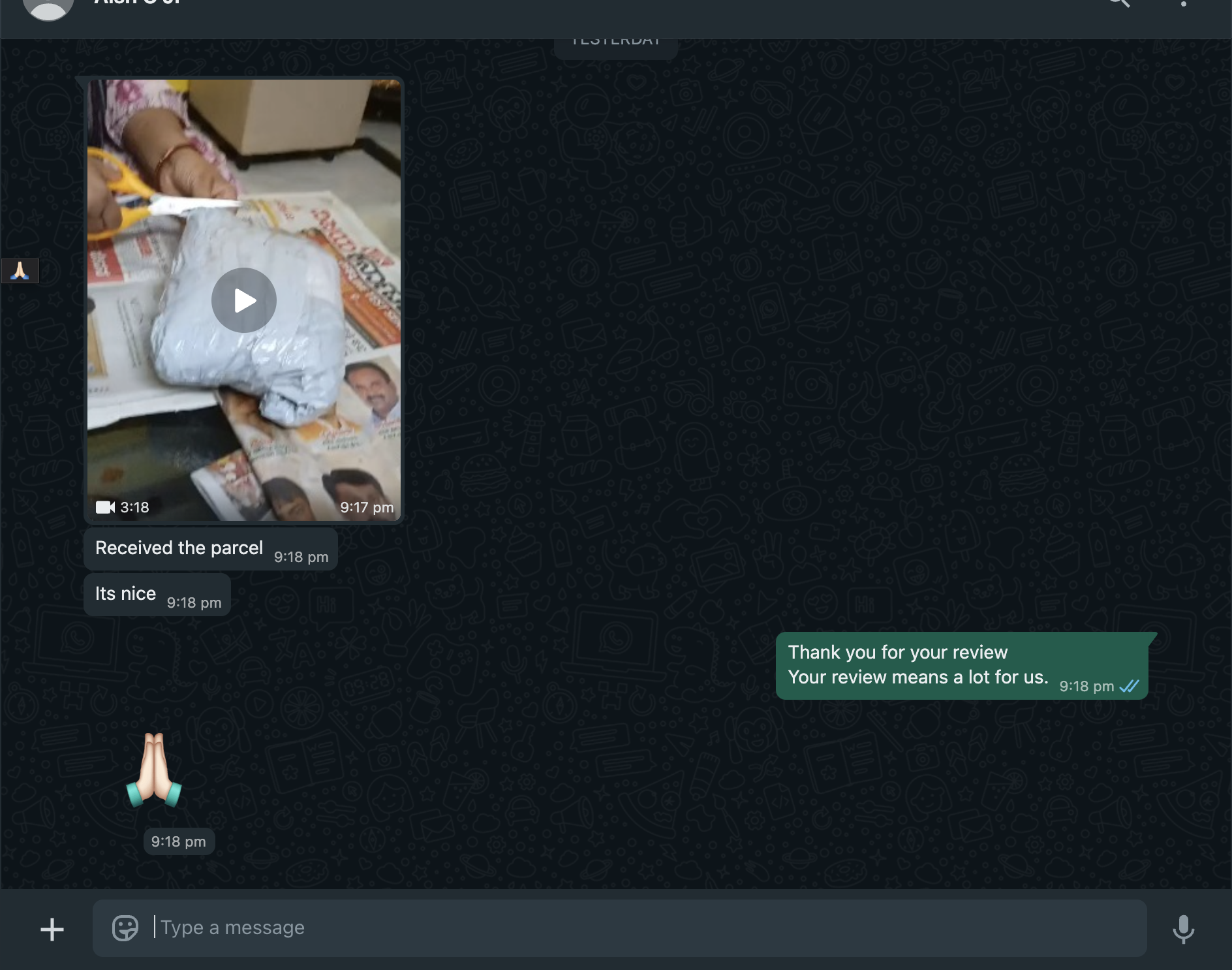The height and width of the screenshot is (970, 1232).
Task: Open the emoji and sticker picker
Action: (125, 928)
